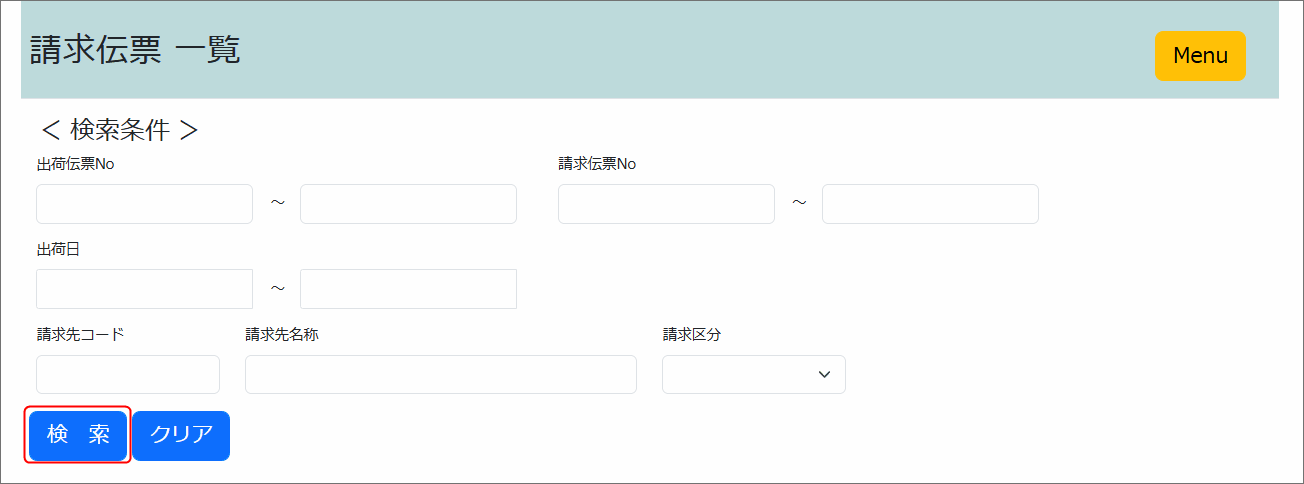Expand the 請求区分 dropdown

coord(754,374)
